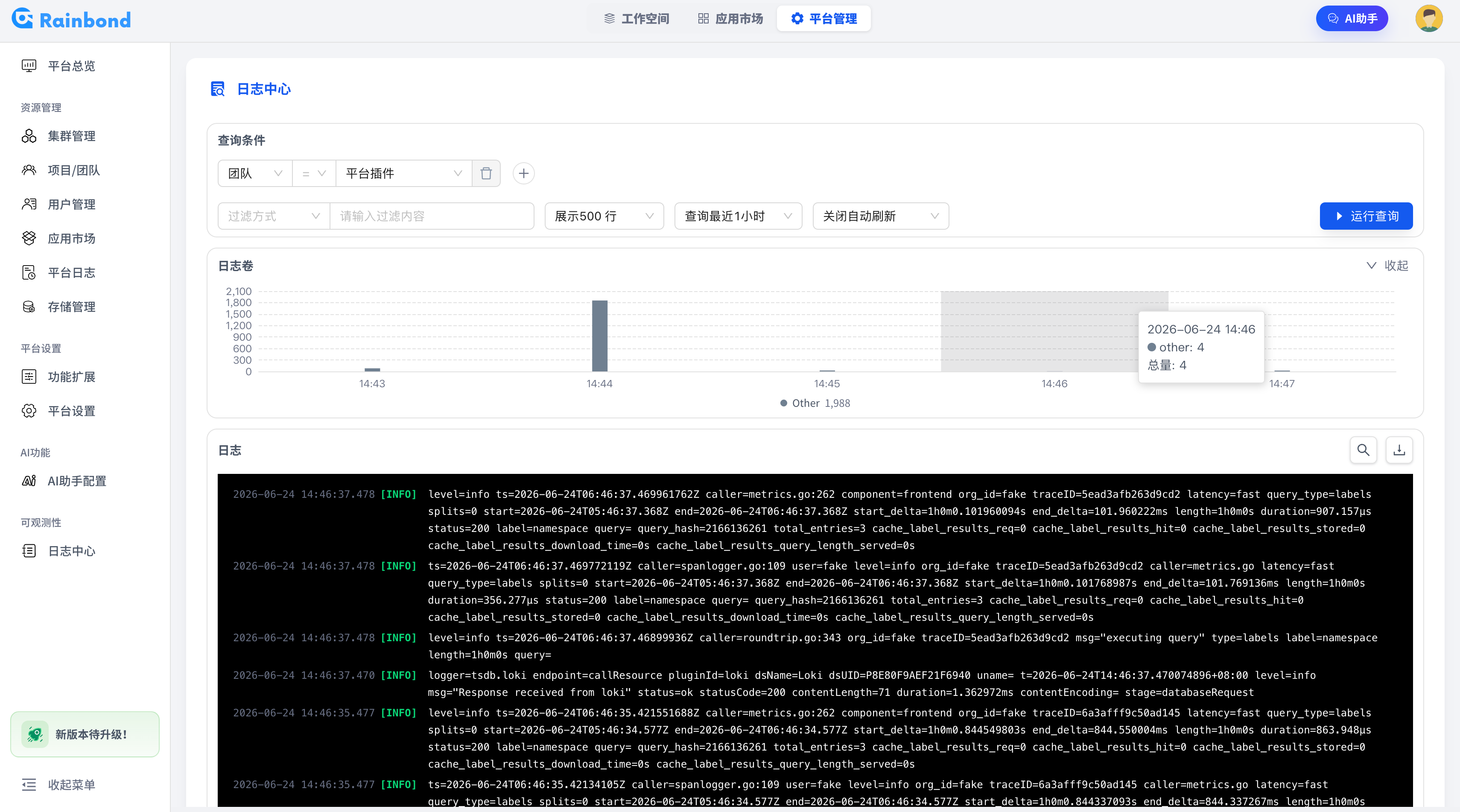Click the 14:45 axis label
1460x812 pixels.
click(x=827, y=384)
